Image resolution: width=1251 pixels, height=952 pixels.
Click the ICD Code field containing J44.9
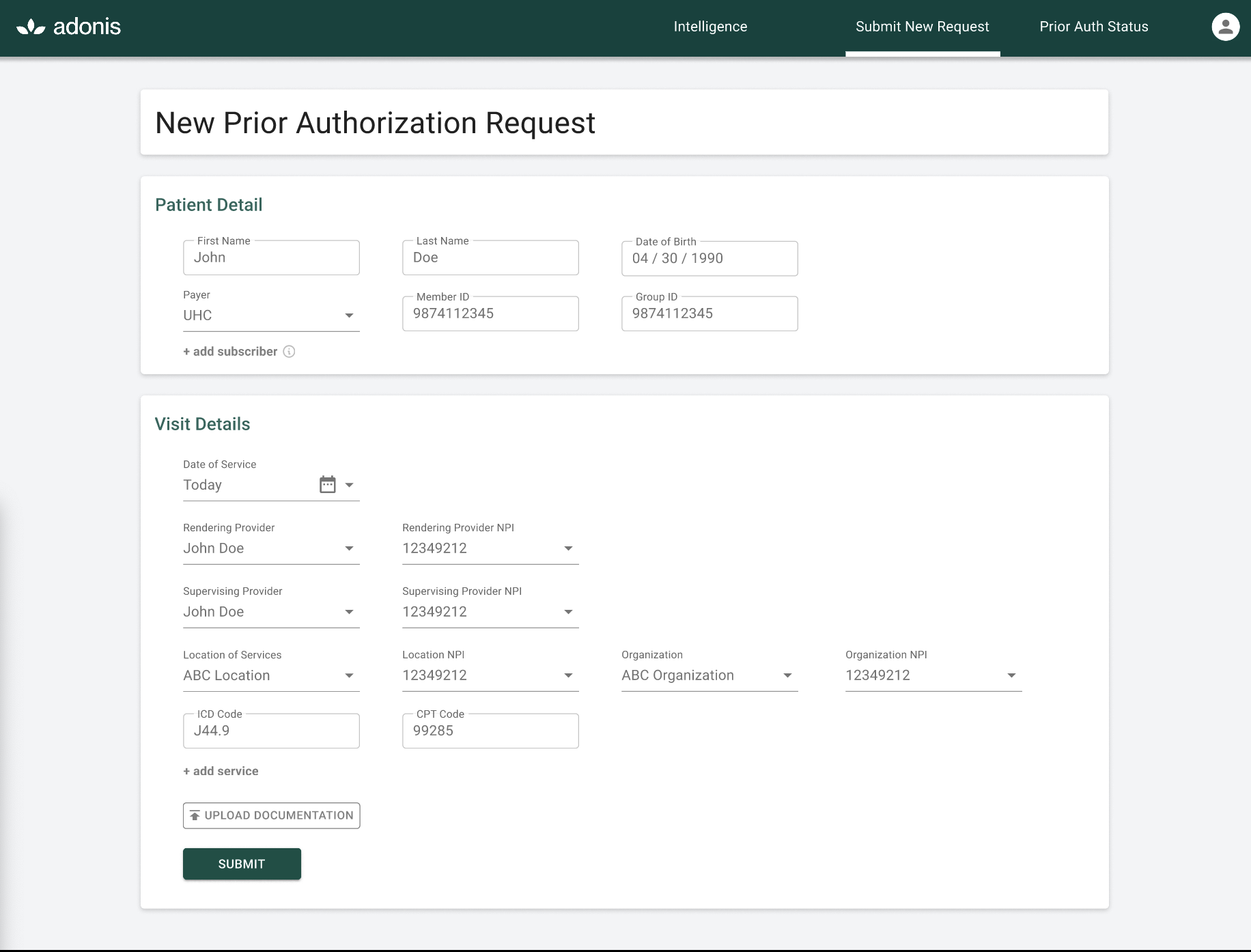pos(271,731)
